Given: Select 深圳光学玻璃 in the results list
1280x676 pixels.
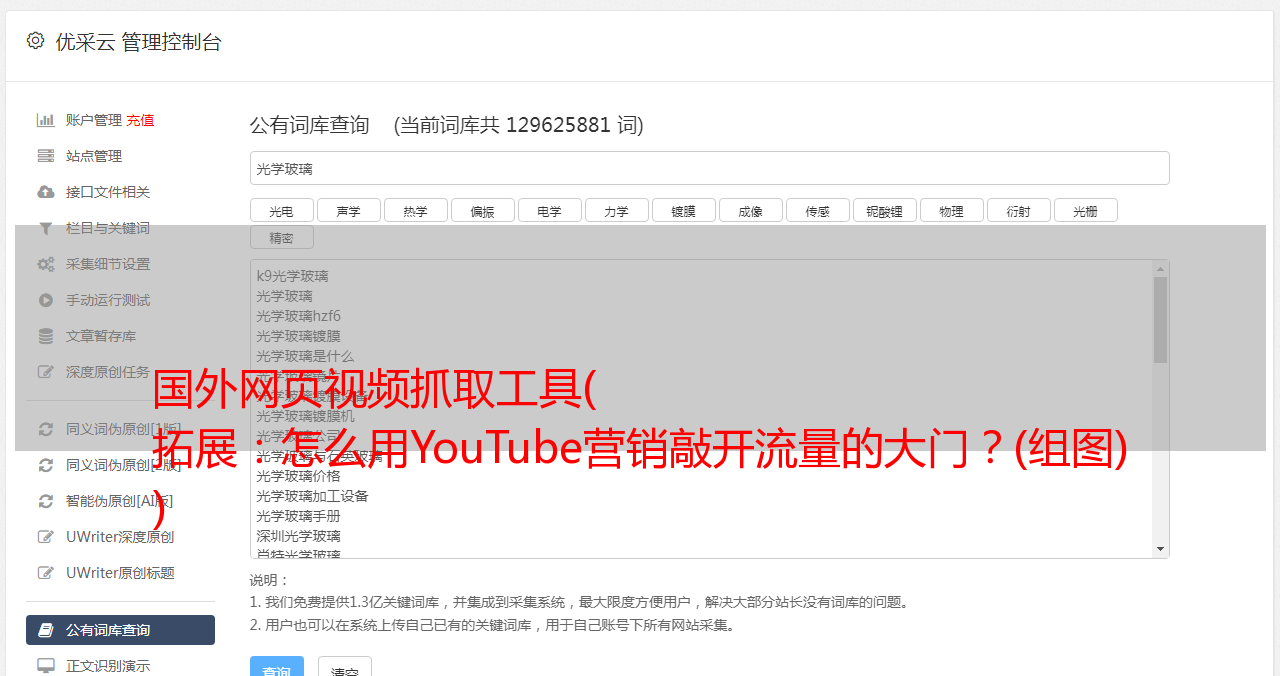Looking at the screenshot, I should pos(298,536).
